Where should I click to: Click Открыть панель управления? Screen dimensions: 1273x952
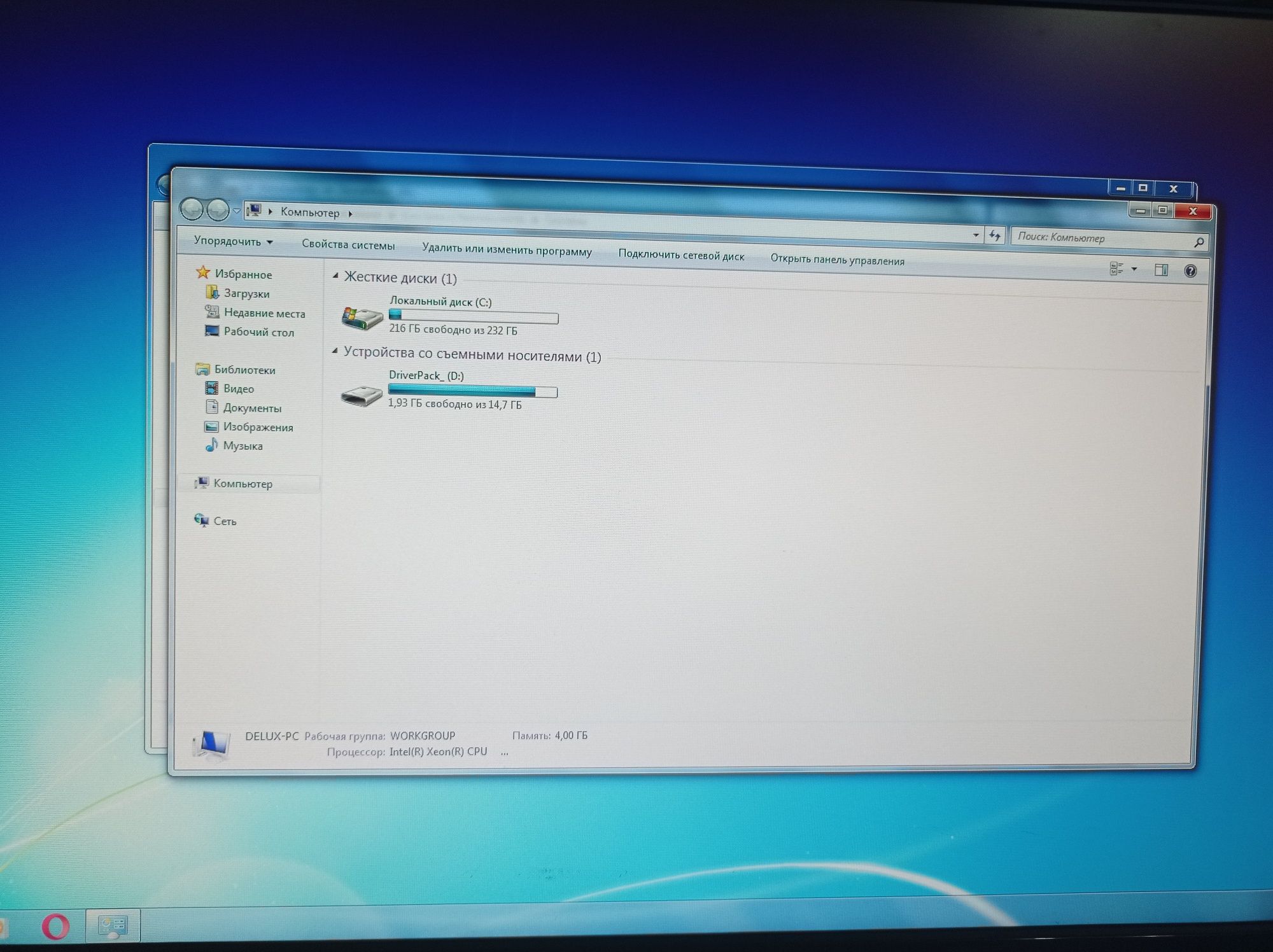pos(837,260)
